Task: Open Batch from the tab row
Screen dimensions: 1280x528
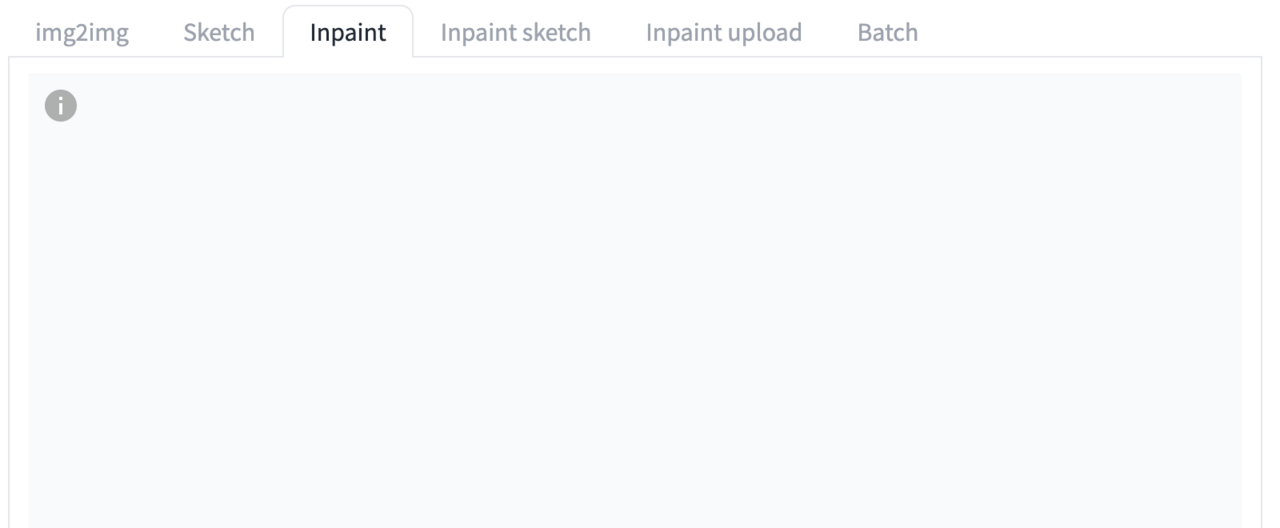Action: click(x=888, y=32)
